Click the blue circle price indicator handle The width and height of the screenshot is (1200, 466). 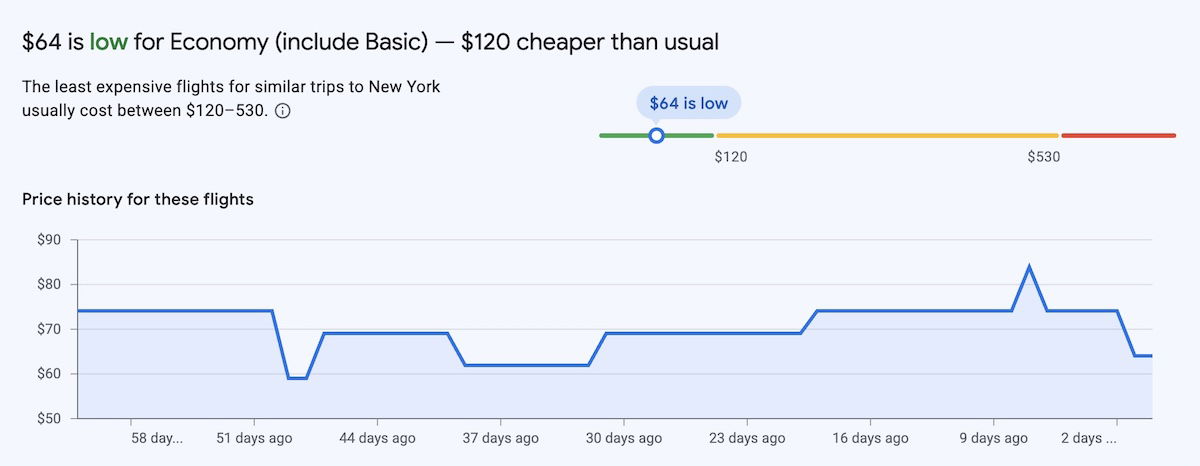click(656, 135)
